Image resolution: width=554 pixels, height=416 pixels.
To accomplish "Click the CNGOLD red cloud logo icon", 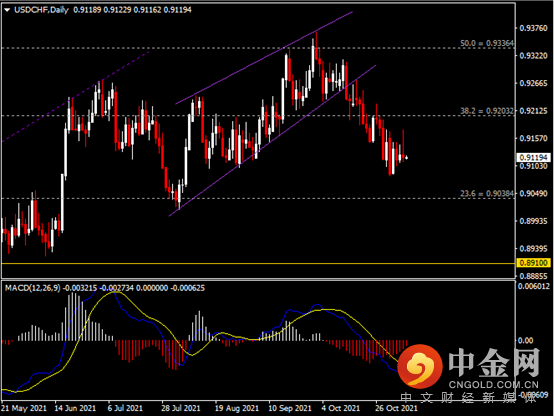I will pyautogui.click(x=420, y=366).
